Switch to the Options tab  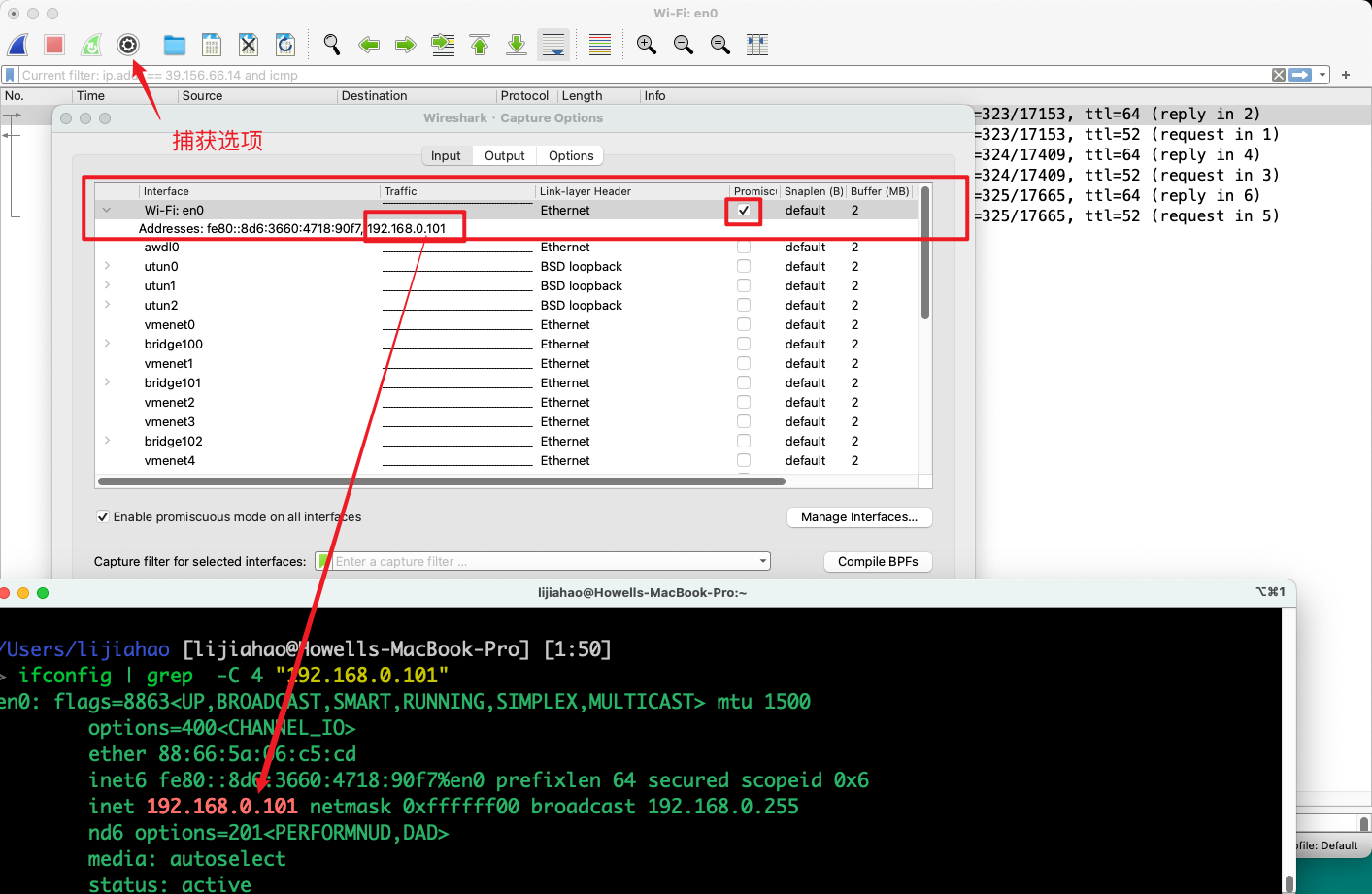click(x=571, y=155)
